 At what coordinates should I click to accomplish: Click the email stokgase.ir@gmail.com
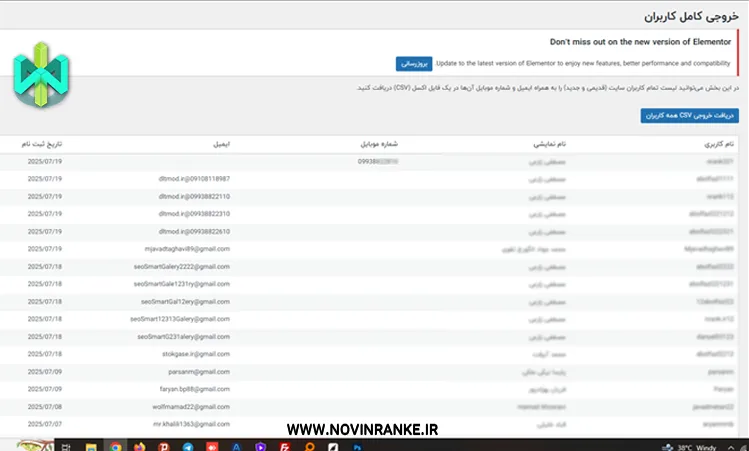(196, 354)
